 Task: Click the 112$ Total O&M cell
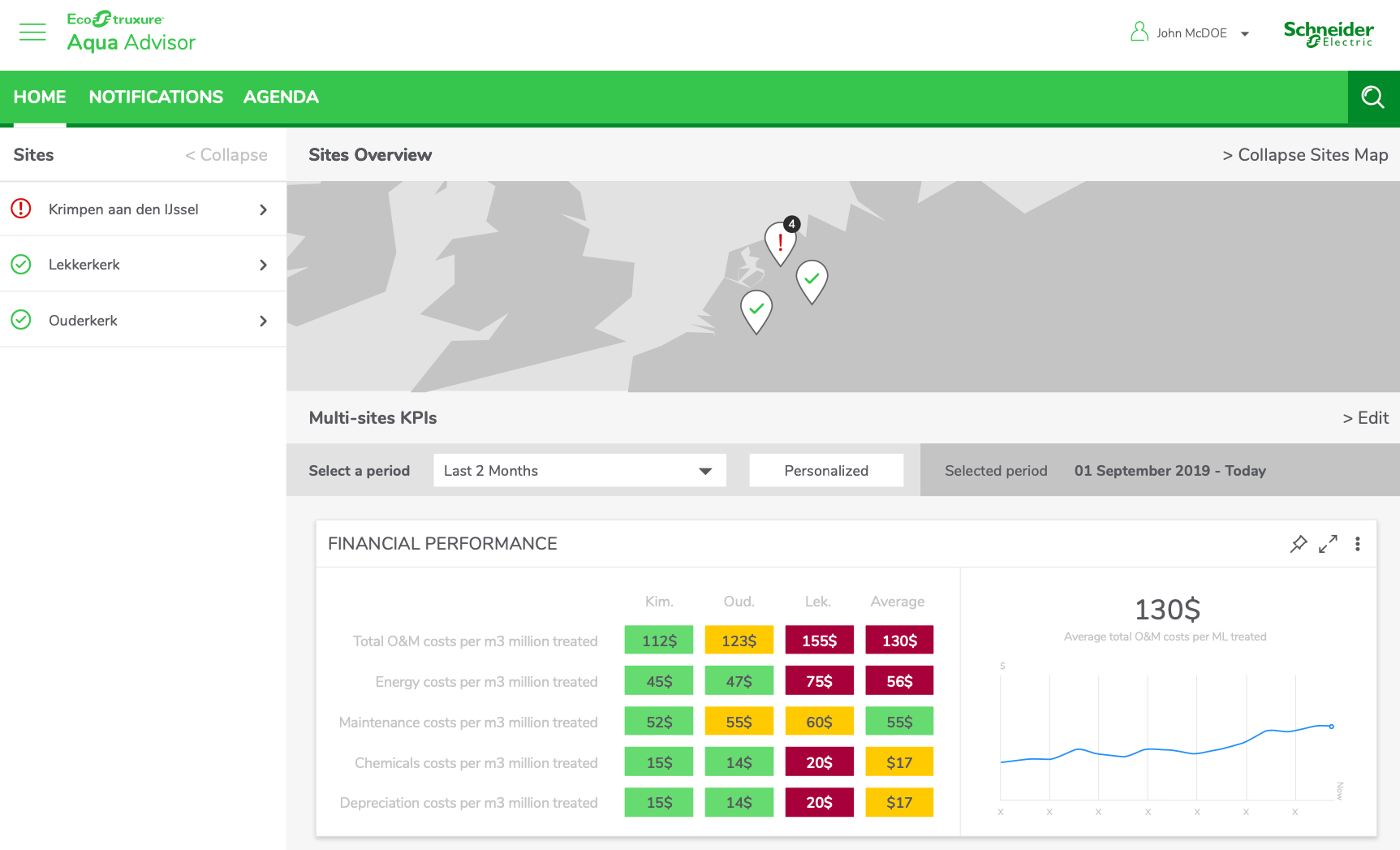[659, 640]
